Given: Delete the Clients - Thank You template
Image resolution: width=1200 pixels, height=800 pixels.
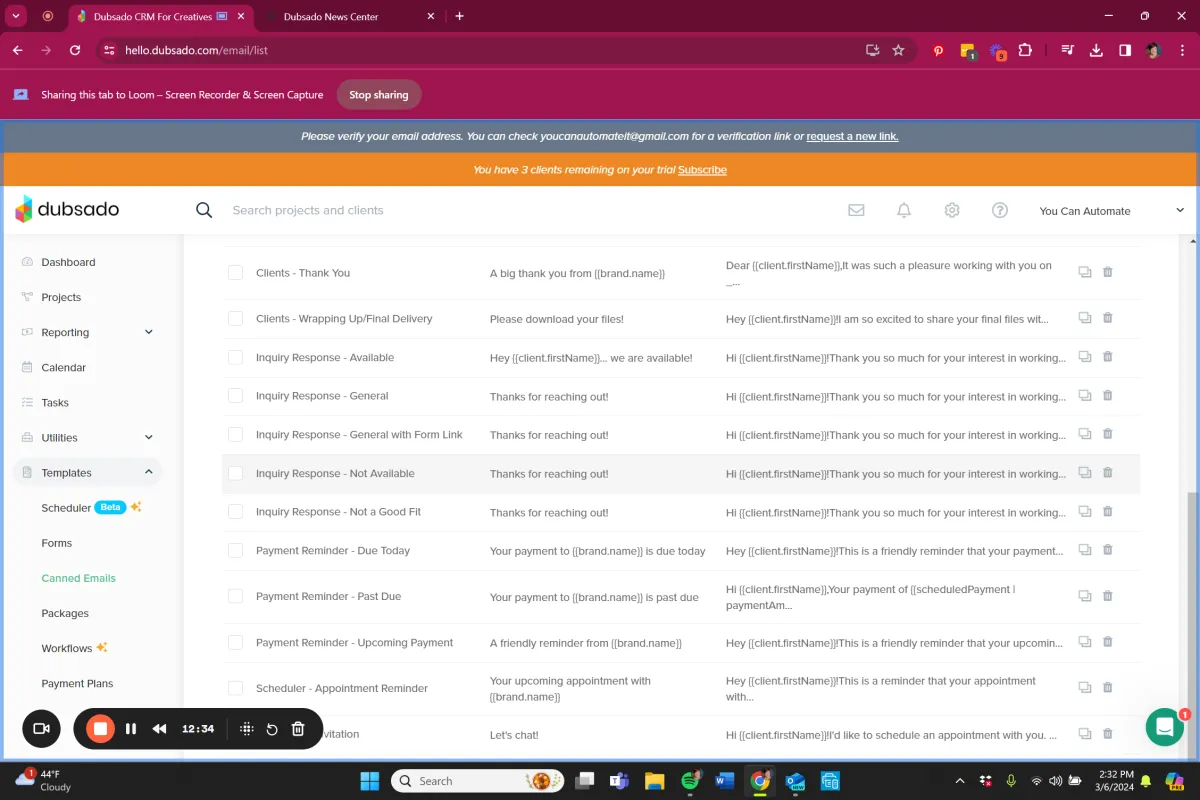Looking at the screenshot, I should coord(1108,272).
